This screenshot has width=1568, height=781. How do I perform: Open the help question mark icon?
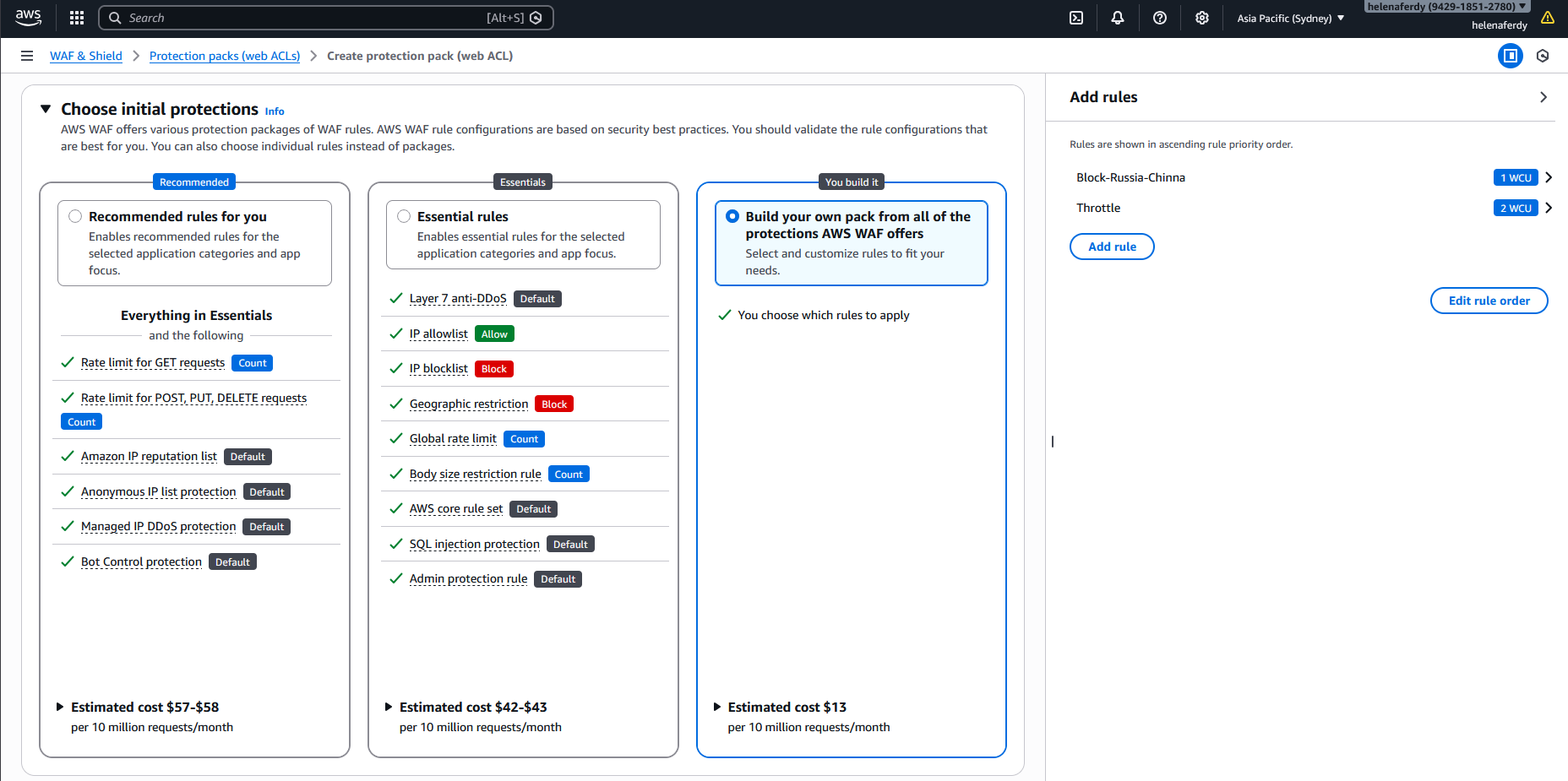1160,18
